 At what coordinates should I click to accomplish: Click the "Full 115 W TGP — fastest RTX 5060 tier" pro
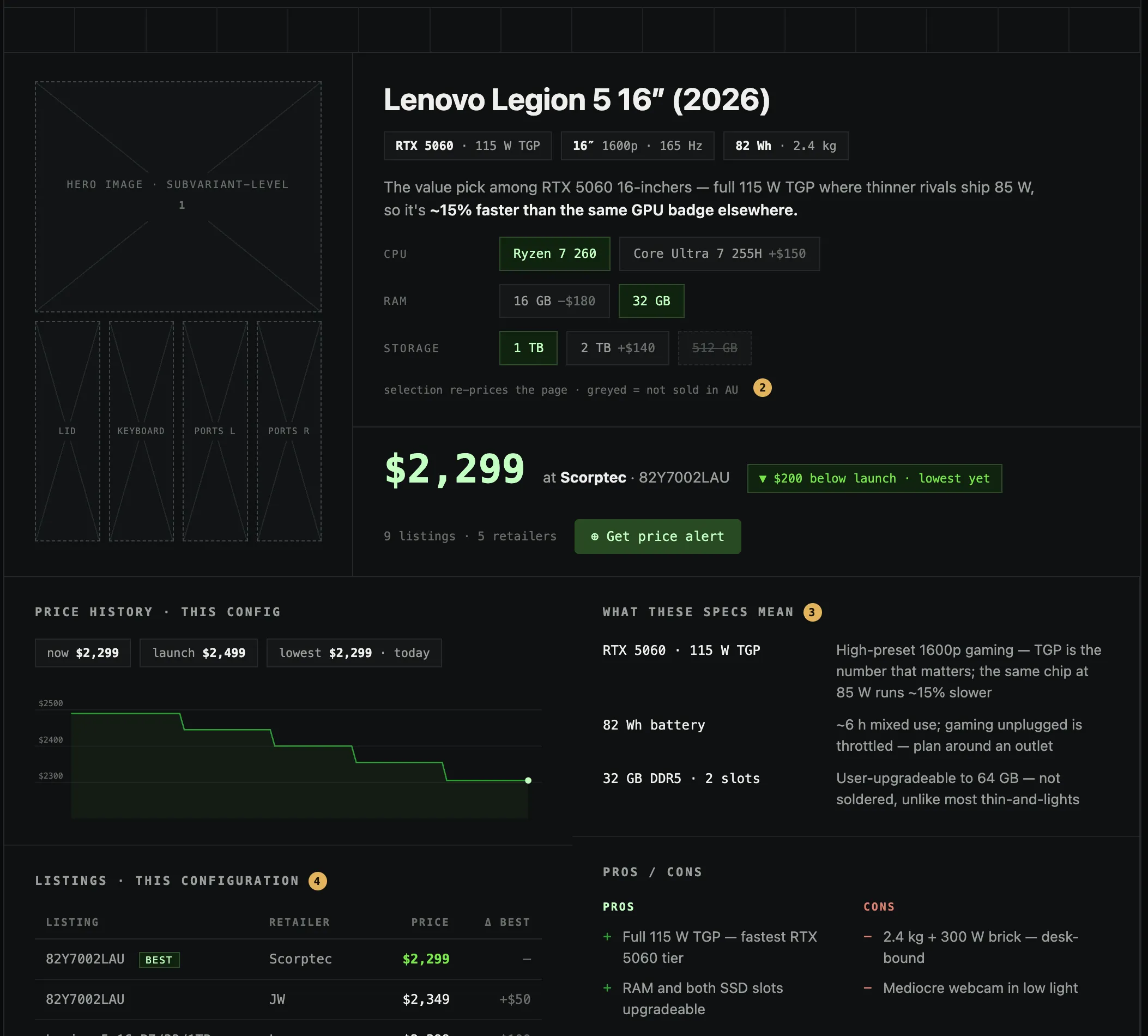pyautogui.click(x=720, y=947)
